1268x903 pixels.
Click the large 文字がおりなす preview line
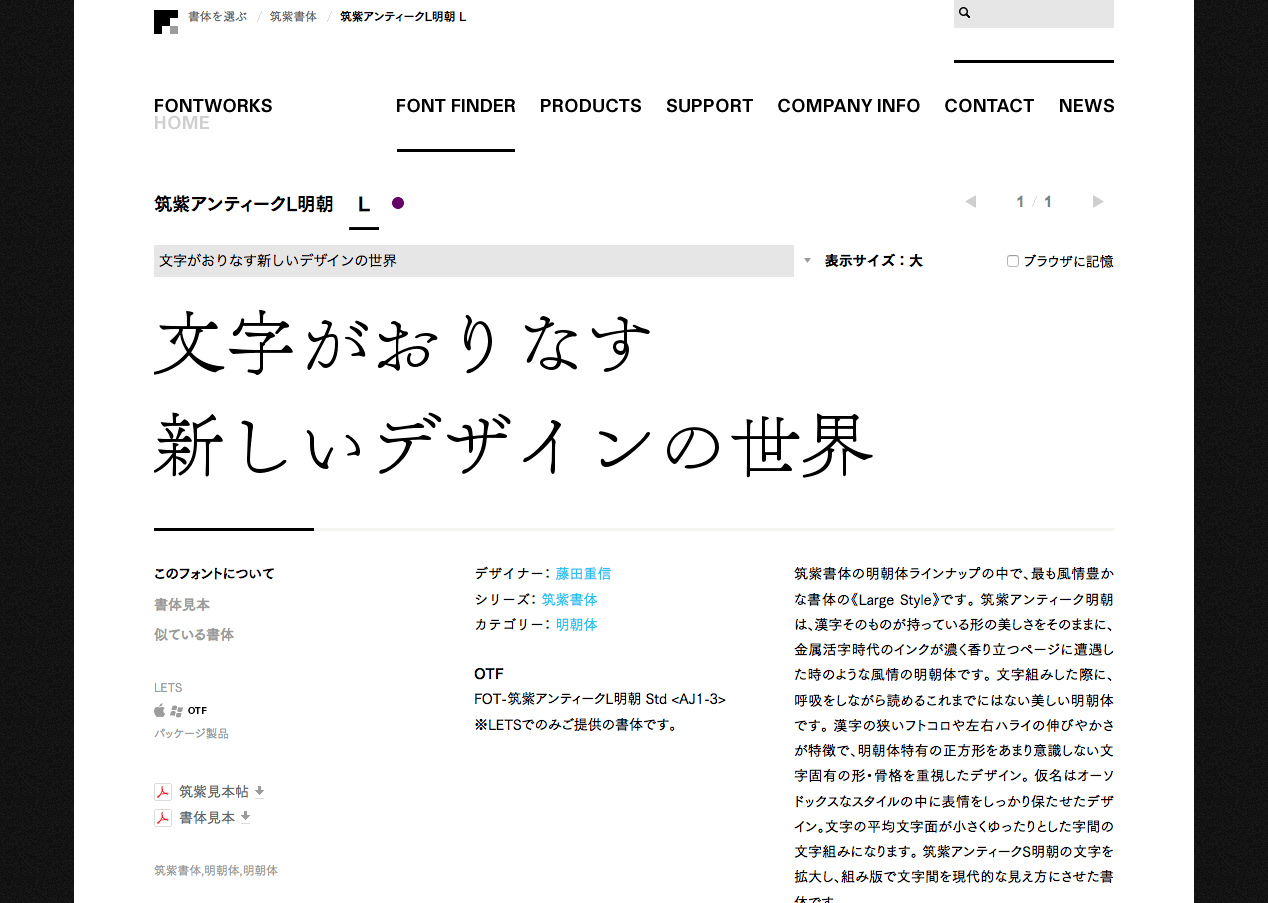404,342
